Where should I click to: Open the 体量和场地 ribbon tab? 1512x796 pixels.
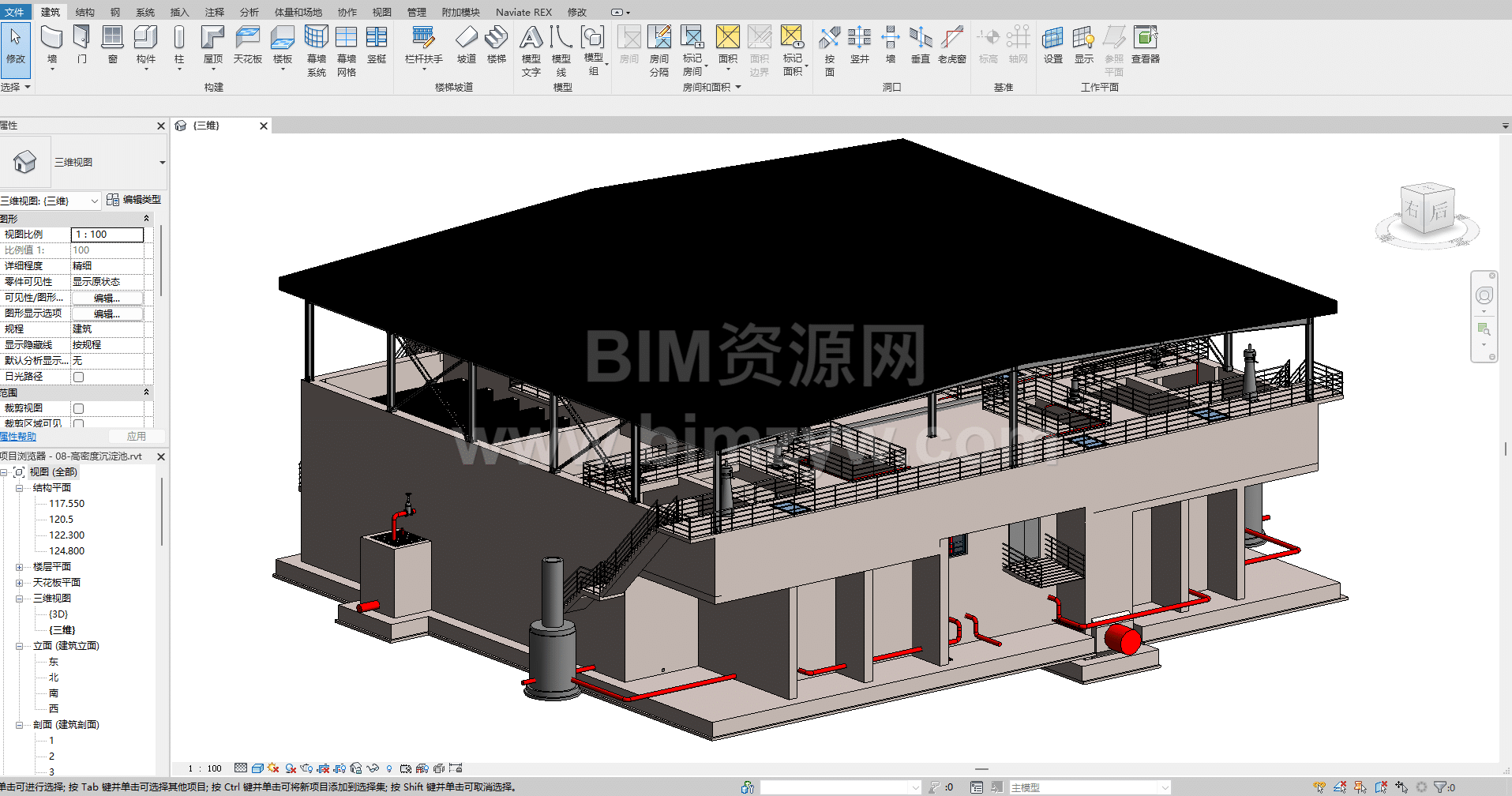tap(298, 12)
